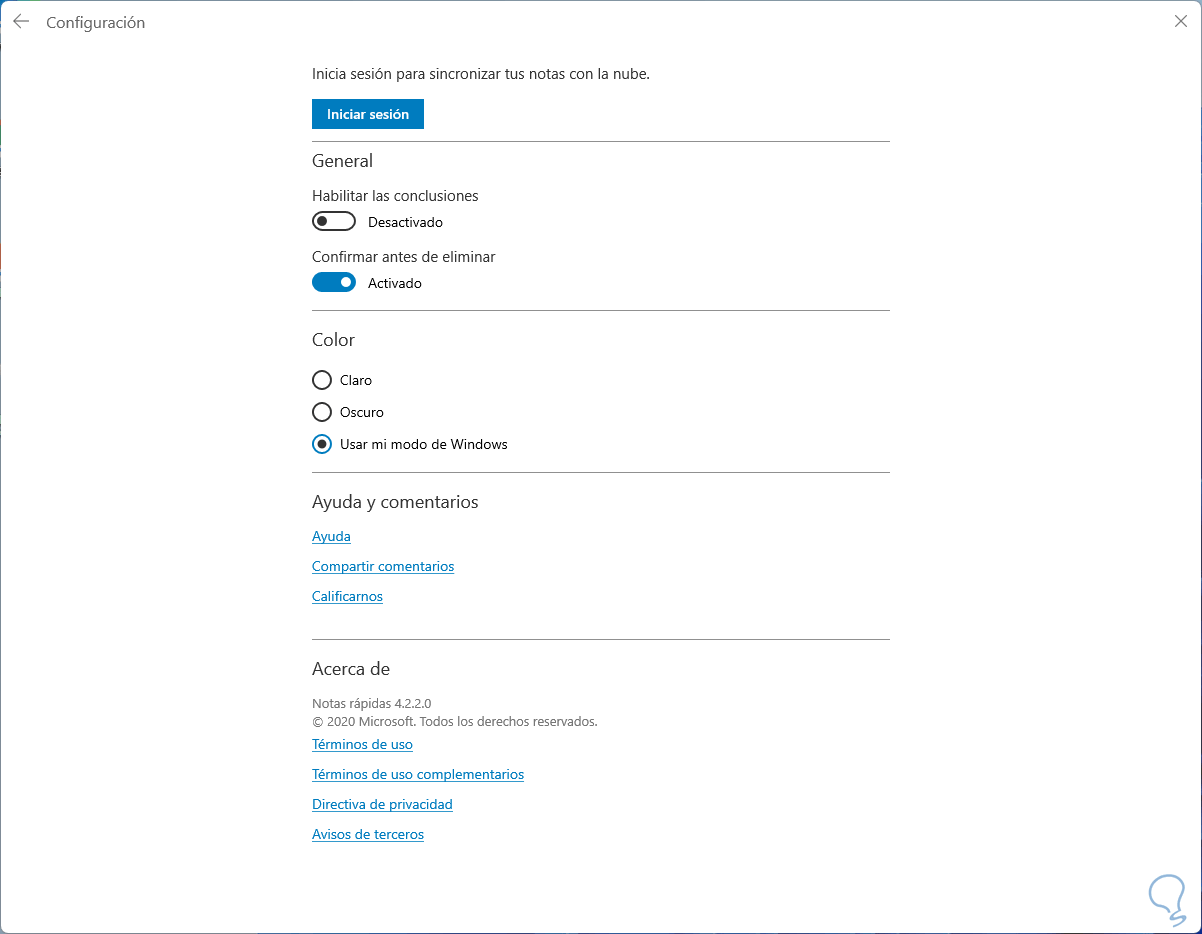Click the Desactivado status label
The image size is (1202, 934).
point(405,222)
